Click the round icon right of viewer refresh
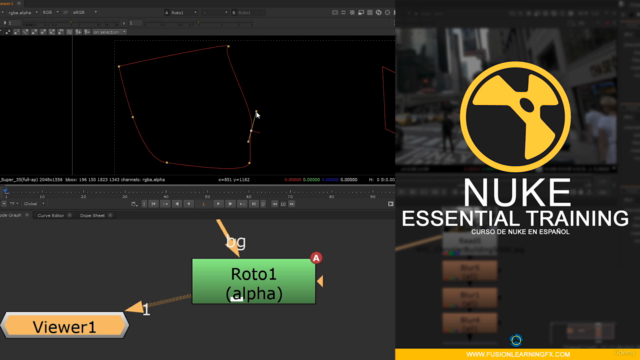The height and width of the screenshot is (360, 640). click(x=387, y=13)
